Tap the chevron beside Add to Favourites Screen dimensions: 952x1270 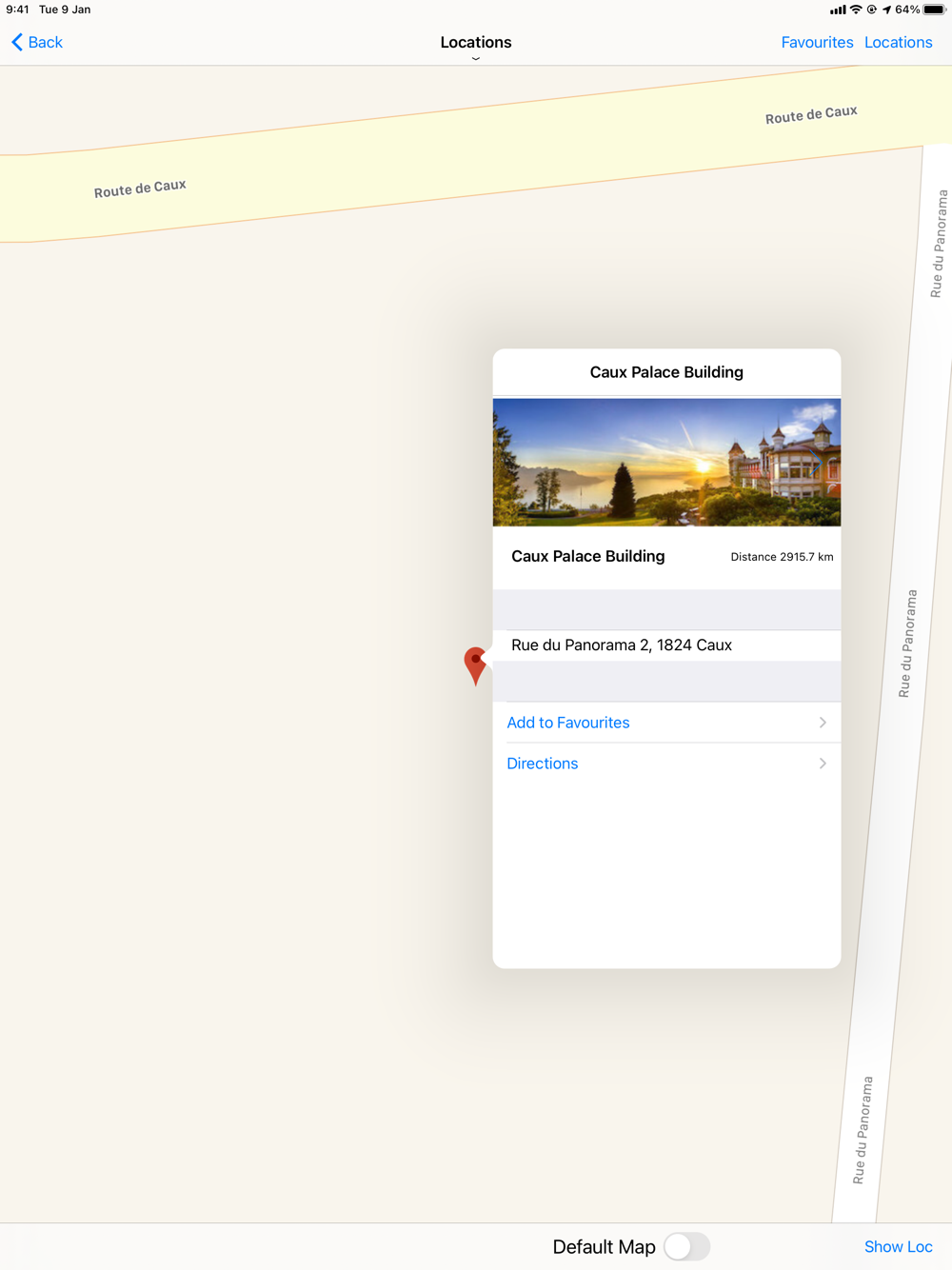point(823,723)
